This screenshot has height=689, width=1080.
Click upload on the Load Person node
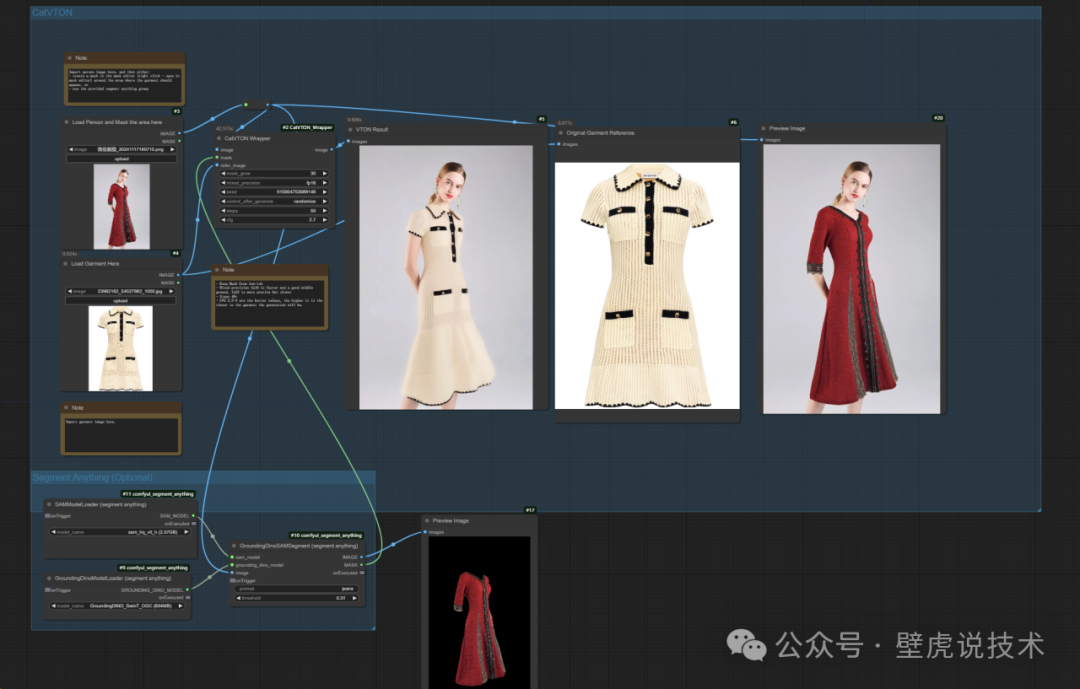120,157
